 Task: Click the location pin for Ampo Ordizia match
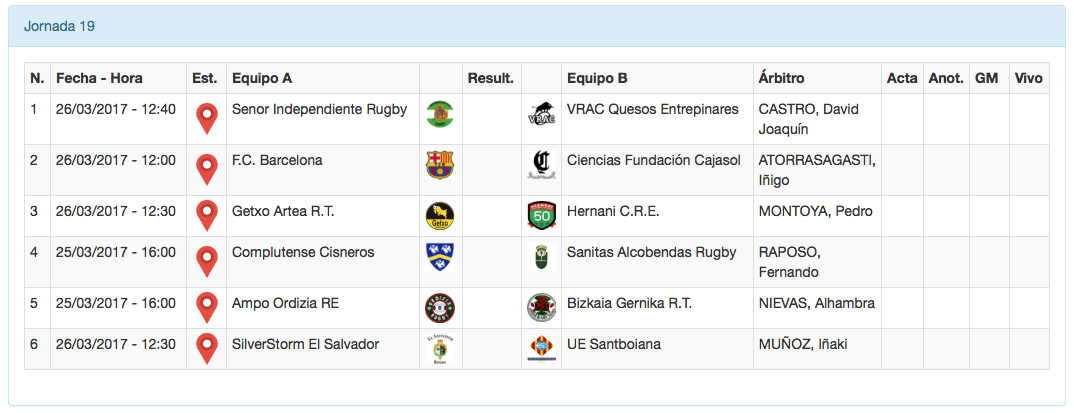tap(206, 308)
